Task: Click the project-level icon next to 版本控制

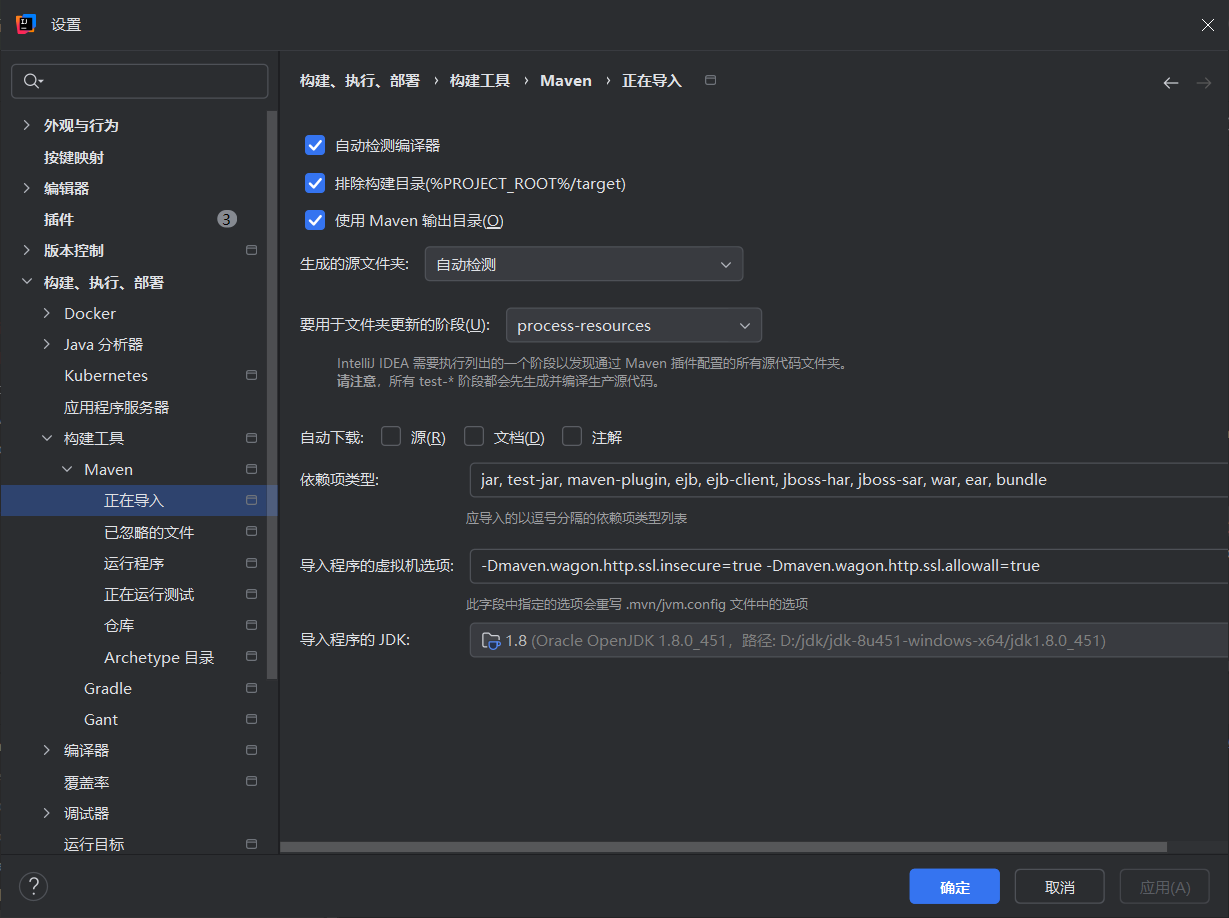Action: 252,250
